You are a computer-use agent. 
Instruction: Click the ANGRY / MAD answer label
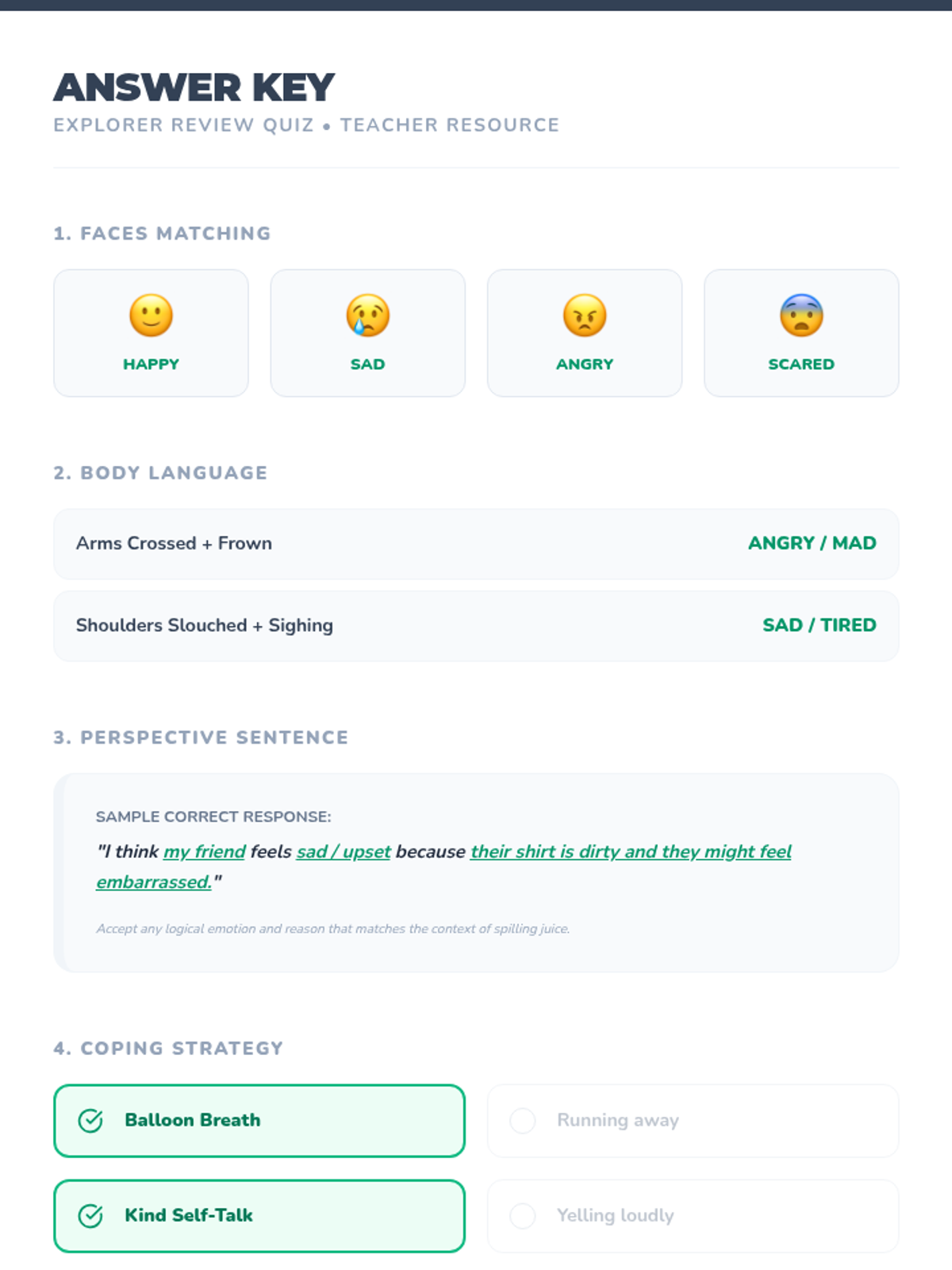[x=812, y=544]
